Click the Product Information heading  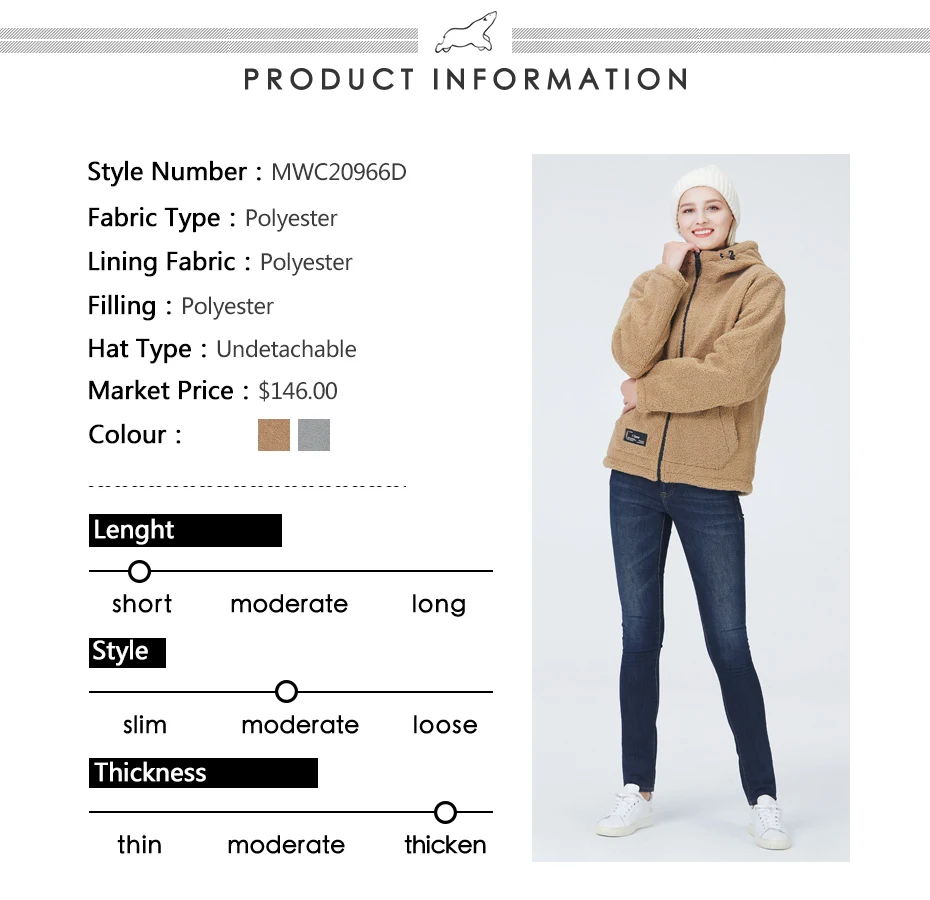click(466, 79)
